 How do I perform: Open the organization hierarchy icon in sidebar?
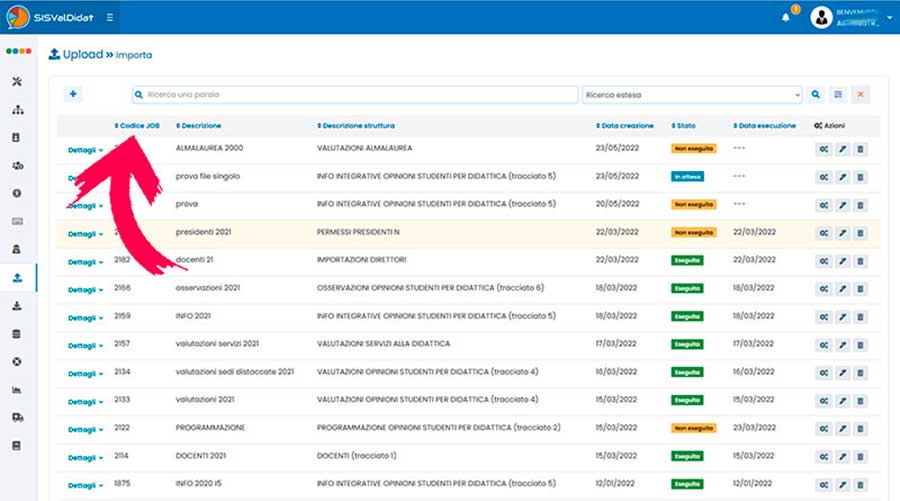point(16,109)
